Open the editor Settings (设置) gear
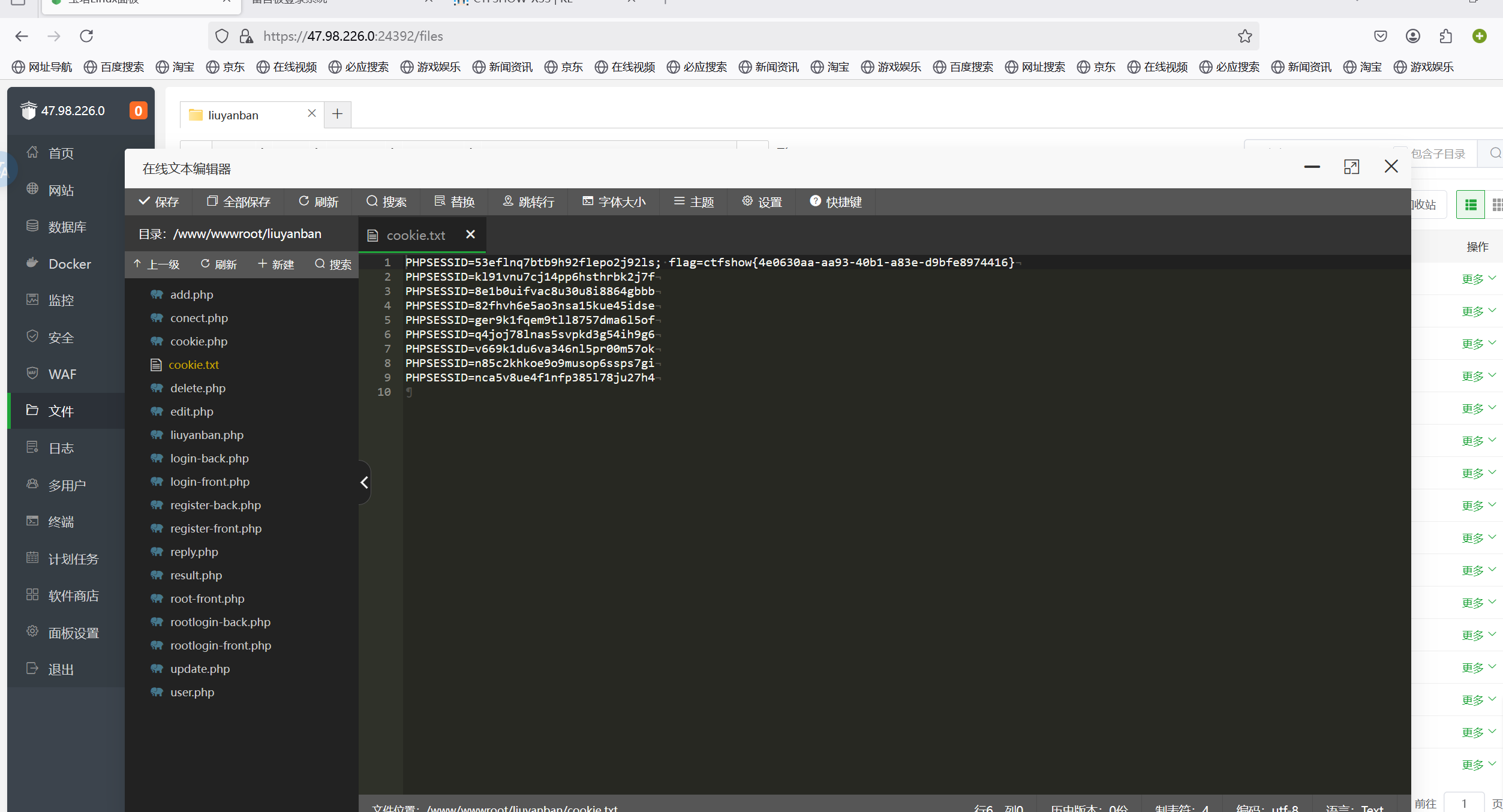The height and width of the screenshot is (812, 1503). [747, 201]
